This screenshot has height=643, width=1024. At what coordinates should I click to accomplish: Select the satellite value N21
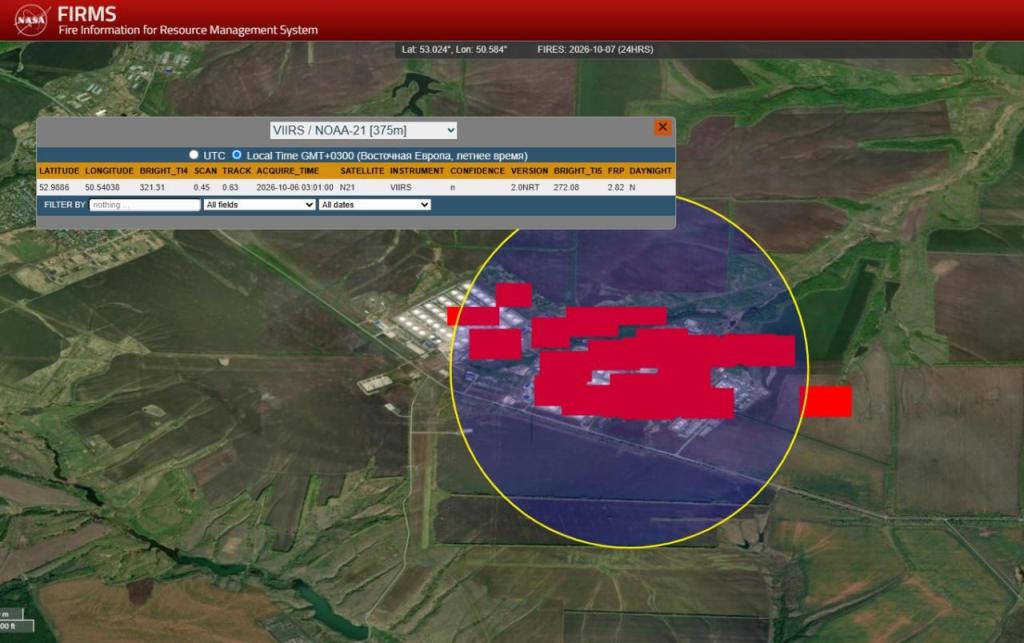pos(347,187)
